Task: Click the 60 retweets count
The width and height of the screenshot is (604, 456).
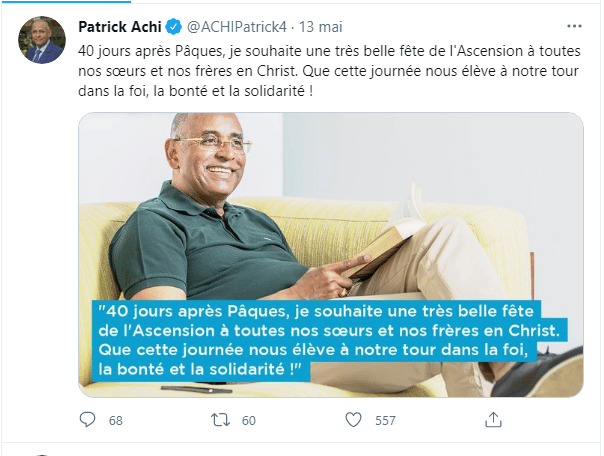Action: tap(249, 420)
